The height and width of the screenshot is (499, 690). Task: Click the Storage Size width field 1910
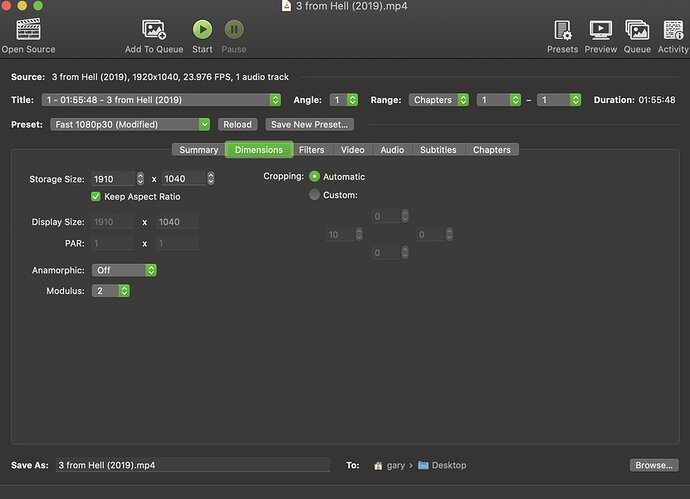113,179
